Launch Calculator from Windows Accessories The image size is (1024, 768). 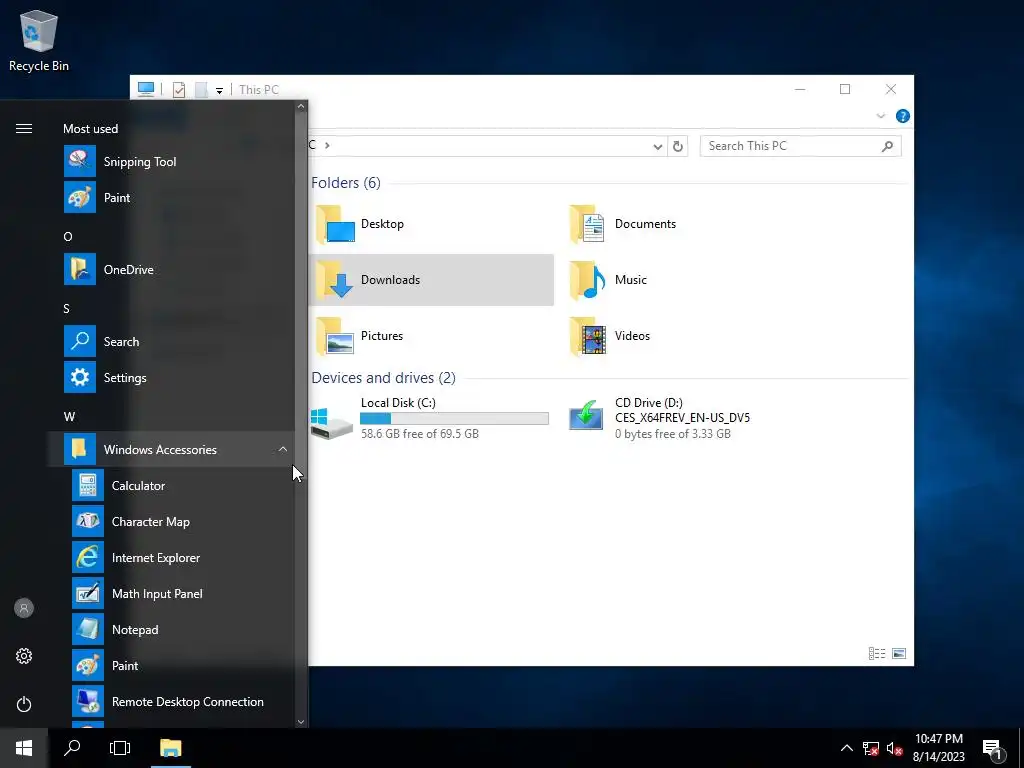[171, 486]
